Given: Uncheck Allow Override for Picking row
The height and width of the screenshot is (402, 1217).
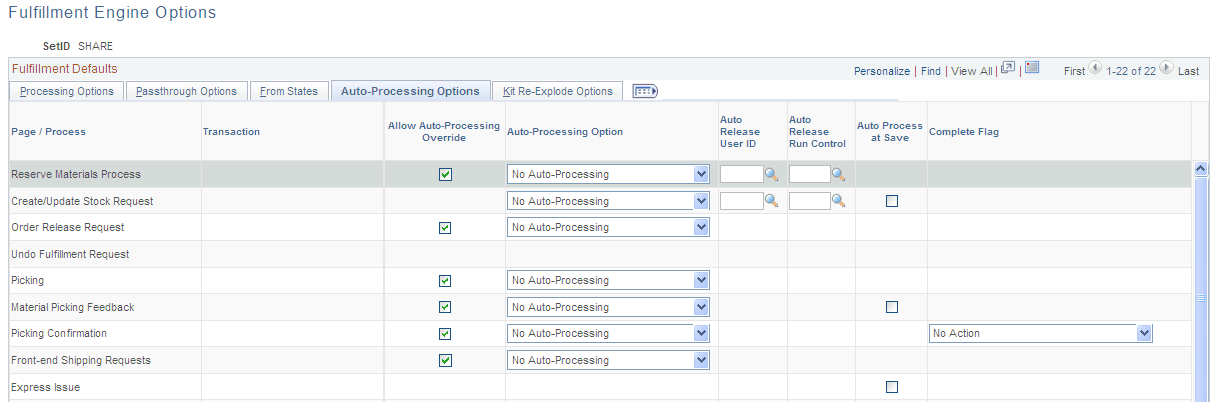Looking at the screenshot, I should (x=445, y=281).
